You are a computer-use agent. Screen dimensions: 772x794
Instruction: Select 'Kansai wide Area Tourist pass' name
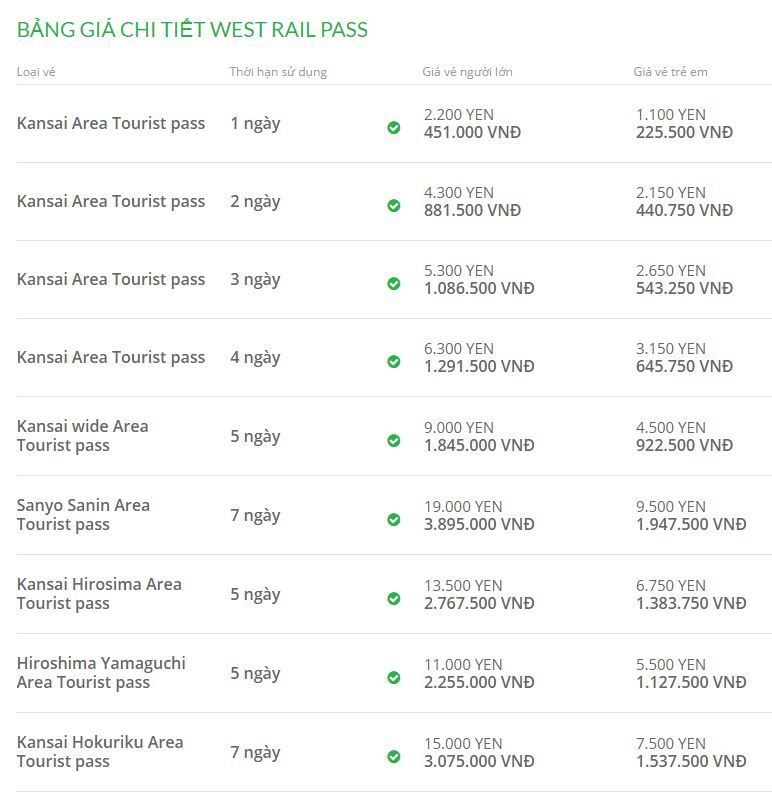point(82,435)
